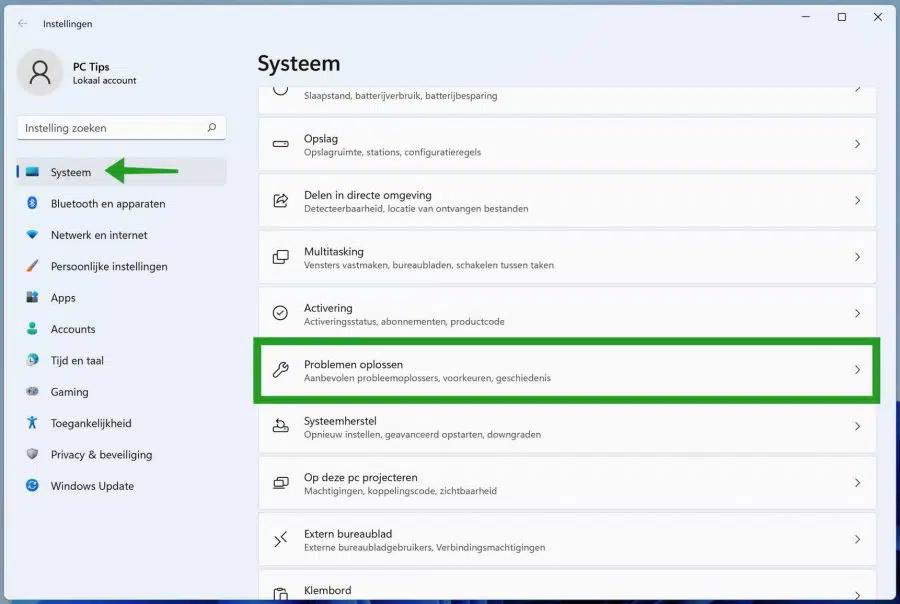Click the magnifier icon in search box
This screenshot has width=900, height=604.
click(212, 127)
